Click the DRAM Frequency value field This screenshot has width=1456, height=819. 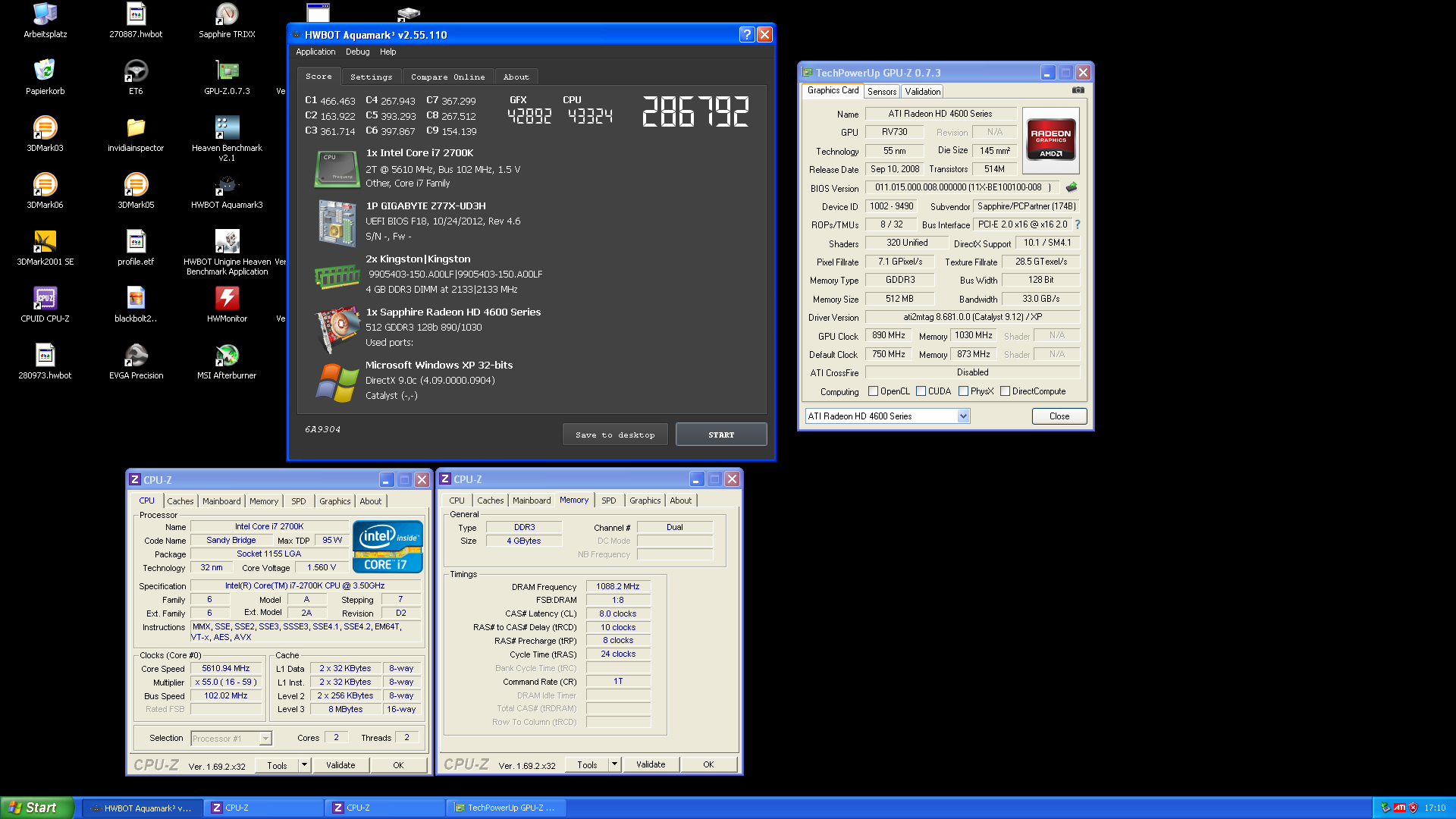[618, 587]
